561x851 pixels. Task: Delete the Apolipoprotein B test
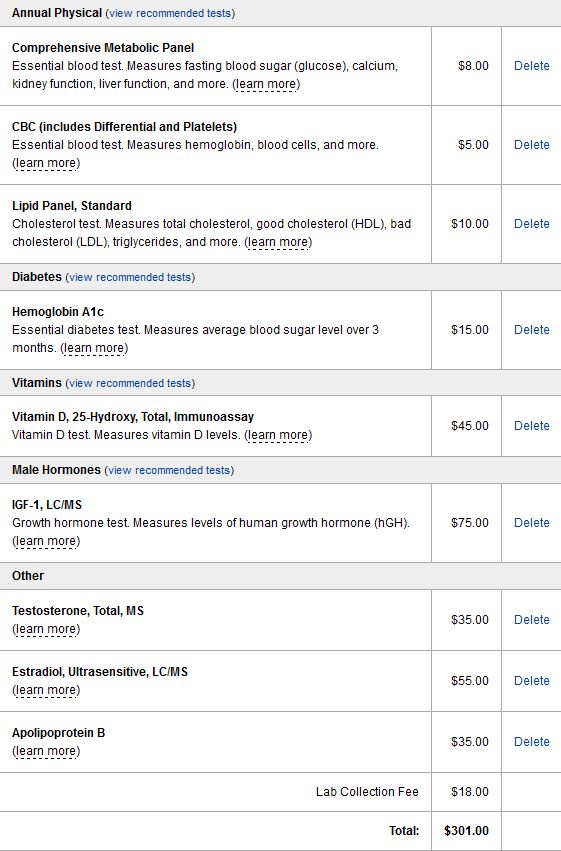pyautogui.click(x=532, y=741)
